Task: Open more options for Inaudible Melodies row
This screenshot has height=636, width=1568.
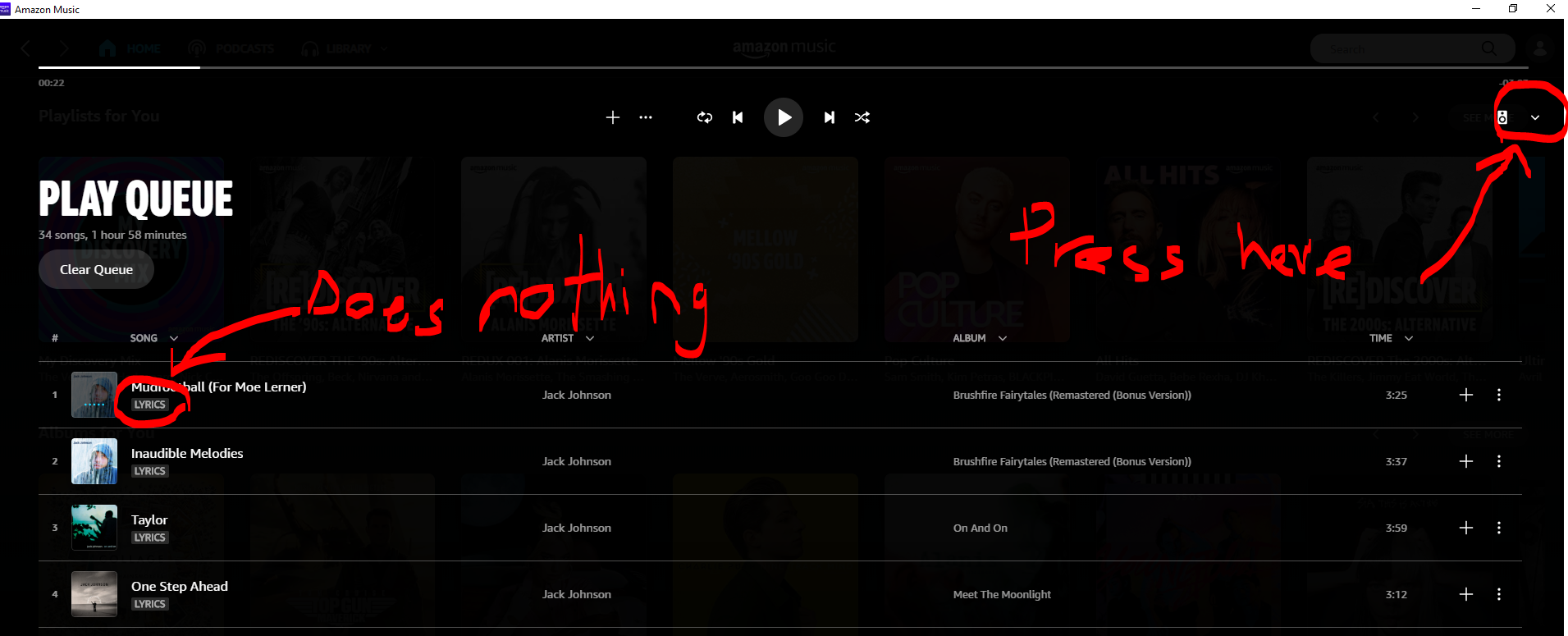Action: (1499, 461)
